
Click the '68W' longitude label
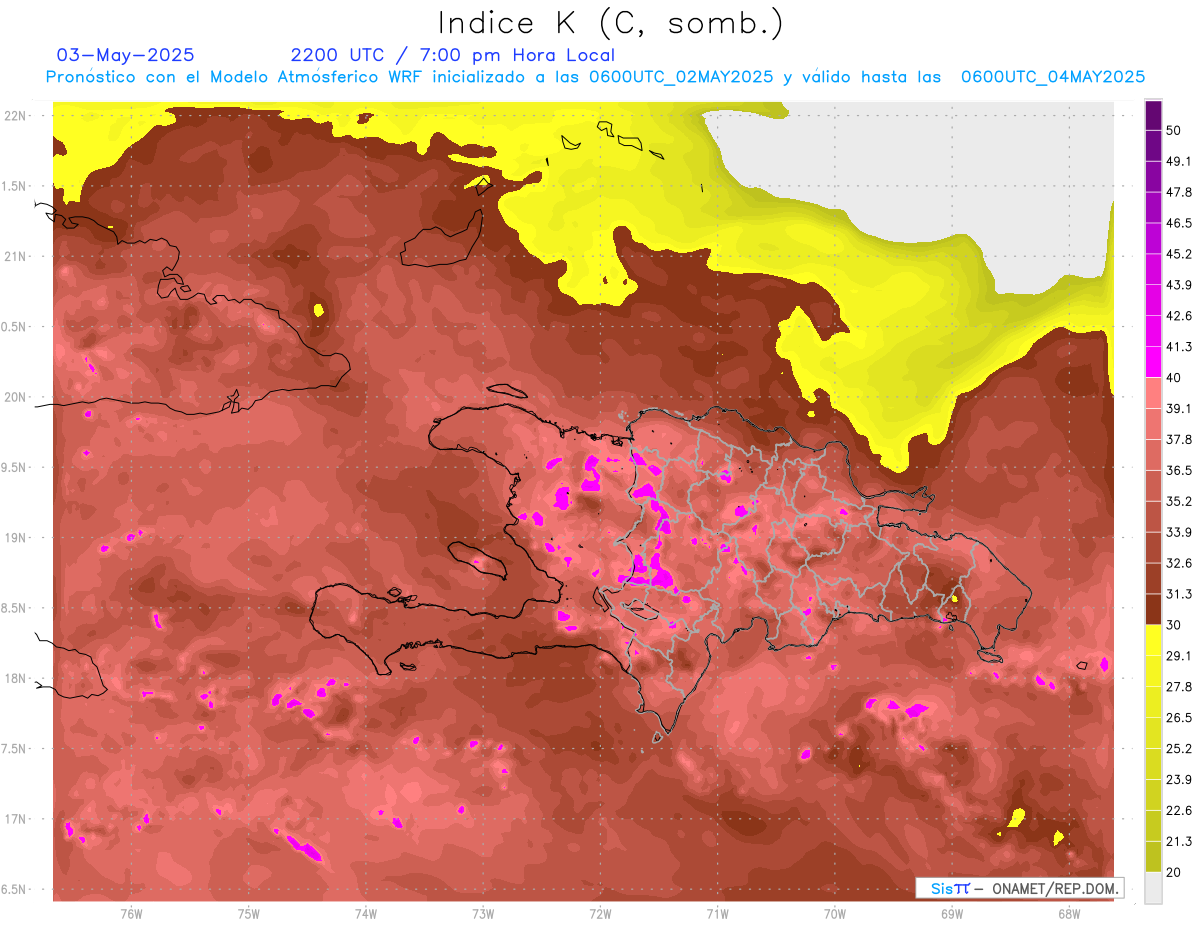(x=1068, y=914)
